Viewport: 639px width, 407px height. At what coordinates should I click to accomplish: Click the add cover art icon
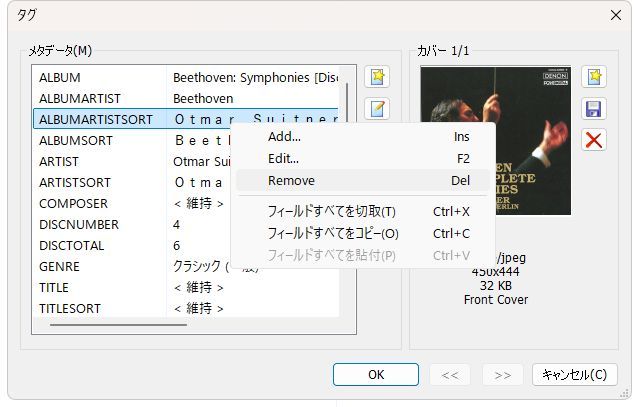[594, 77]
